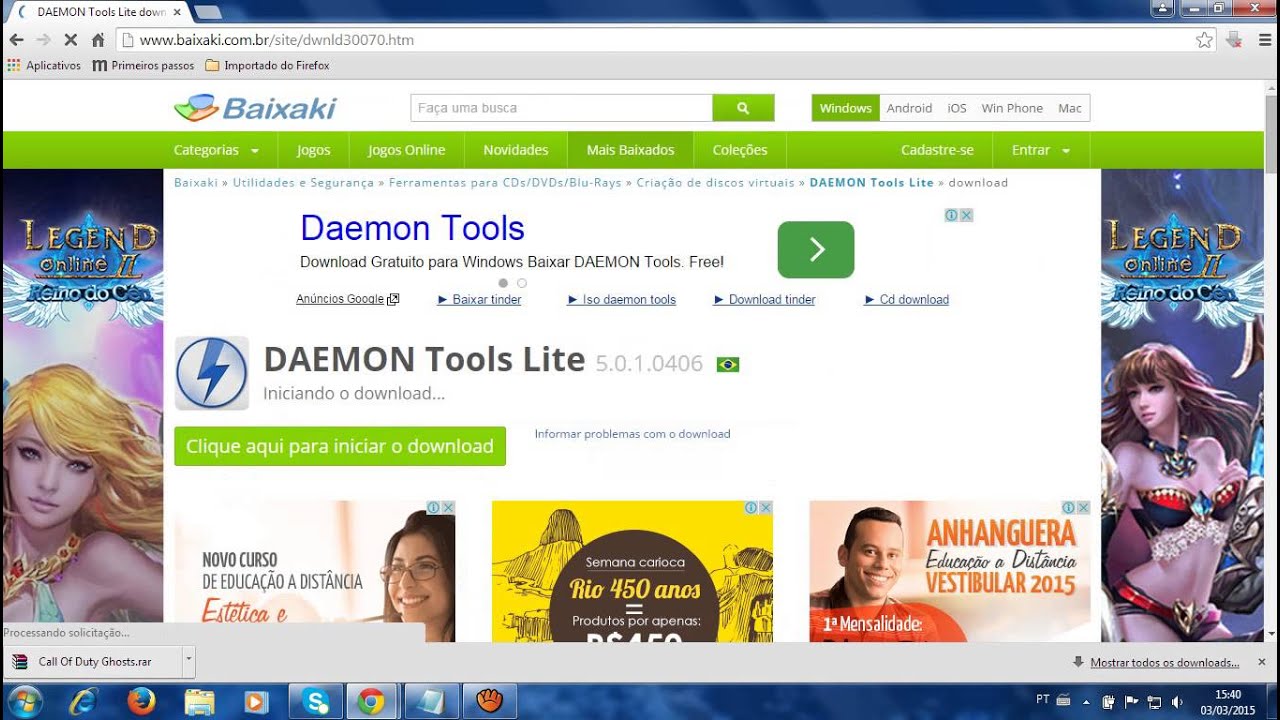The image size is (1280, 720).
Task: Click the DAEMON Tools lightning bolt icon
Action: [212, 373]
